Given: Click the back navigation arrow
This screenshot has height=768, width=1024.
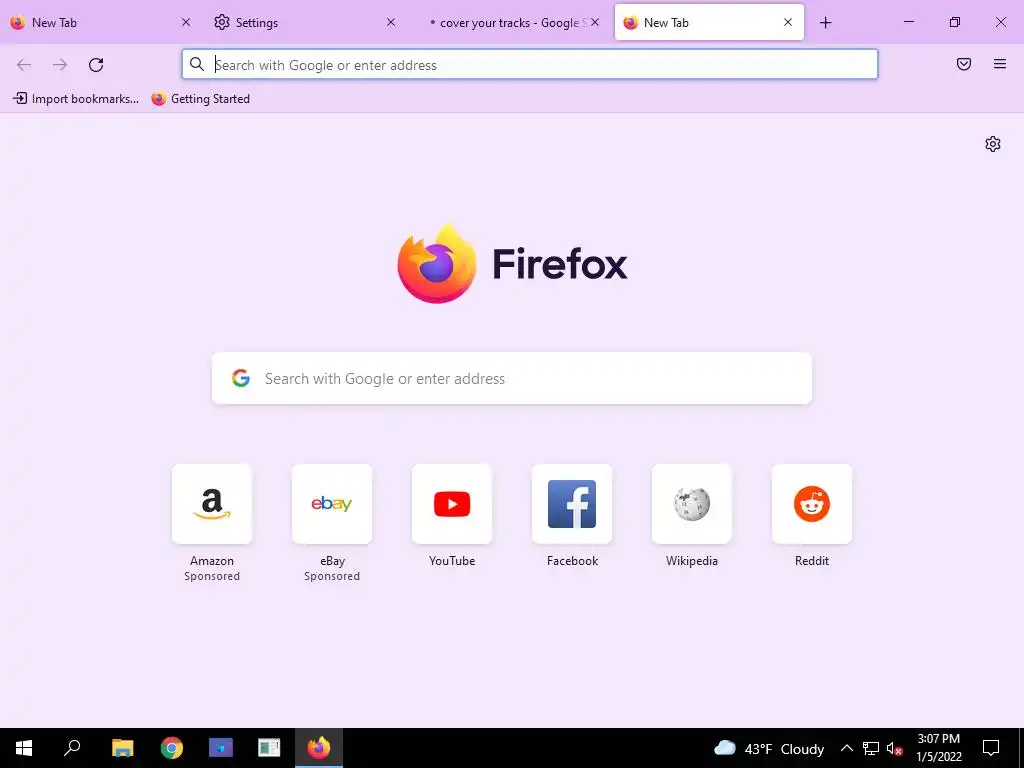Looking at the screenshot, I should 24,65.
